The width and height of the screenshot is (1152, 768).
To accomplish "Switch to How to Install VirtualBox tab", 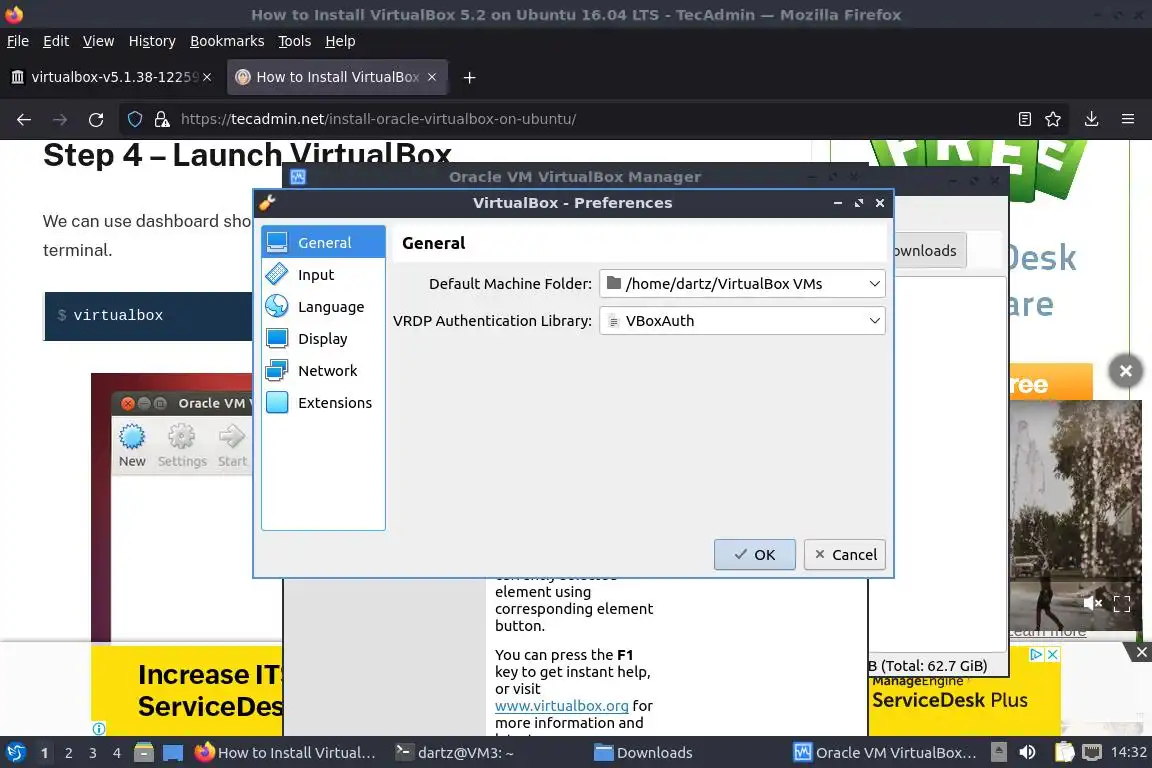I will point(336,77).
